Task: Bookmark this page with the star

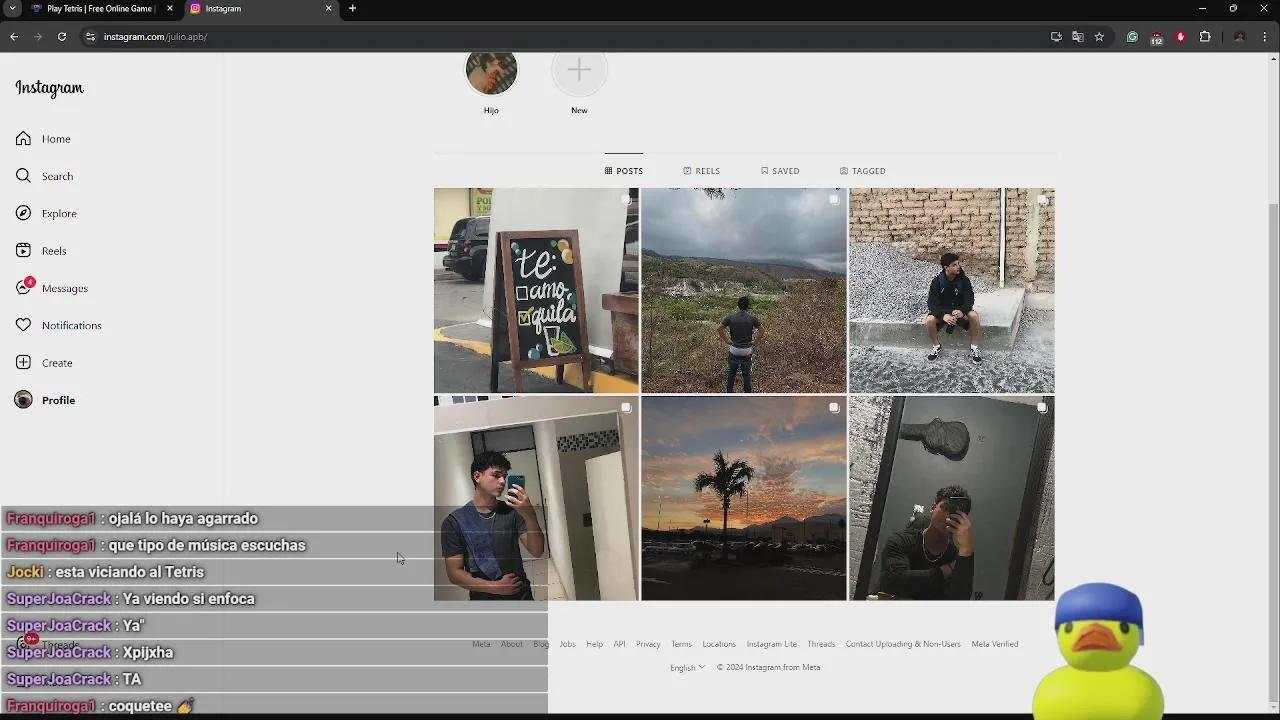Action: (1099, 37)
